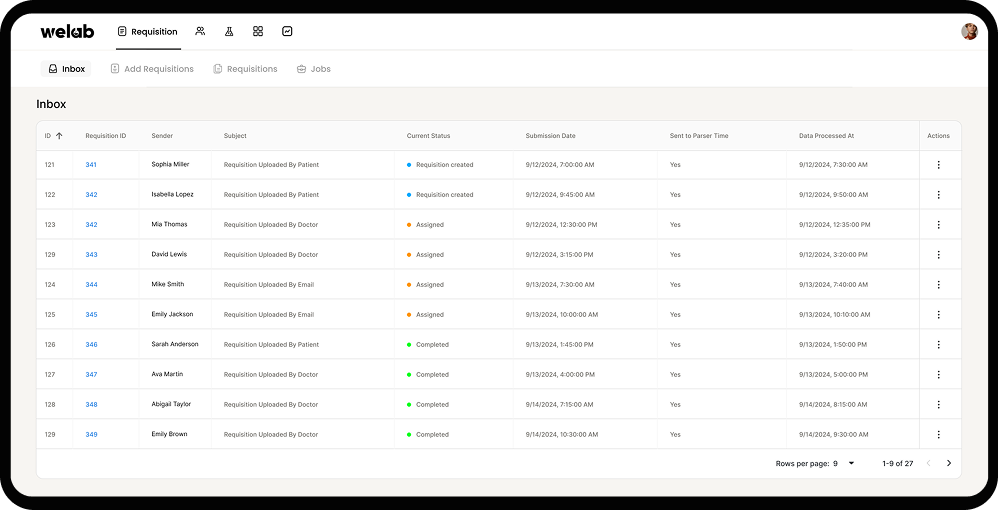Switch to the Requisitions sub-tab
This screenshot has width=998, height=510.
coord(245,69)
